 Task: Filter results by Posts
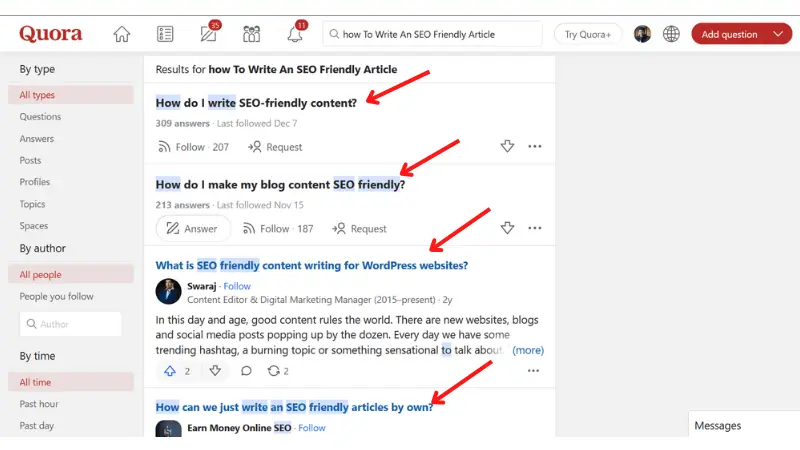coord(30,160)
